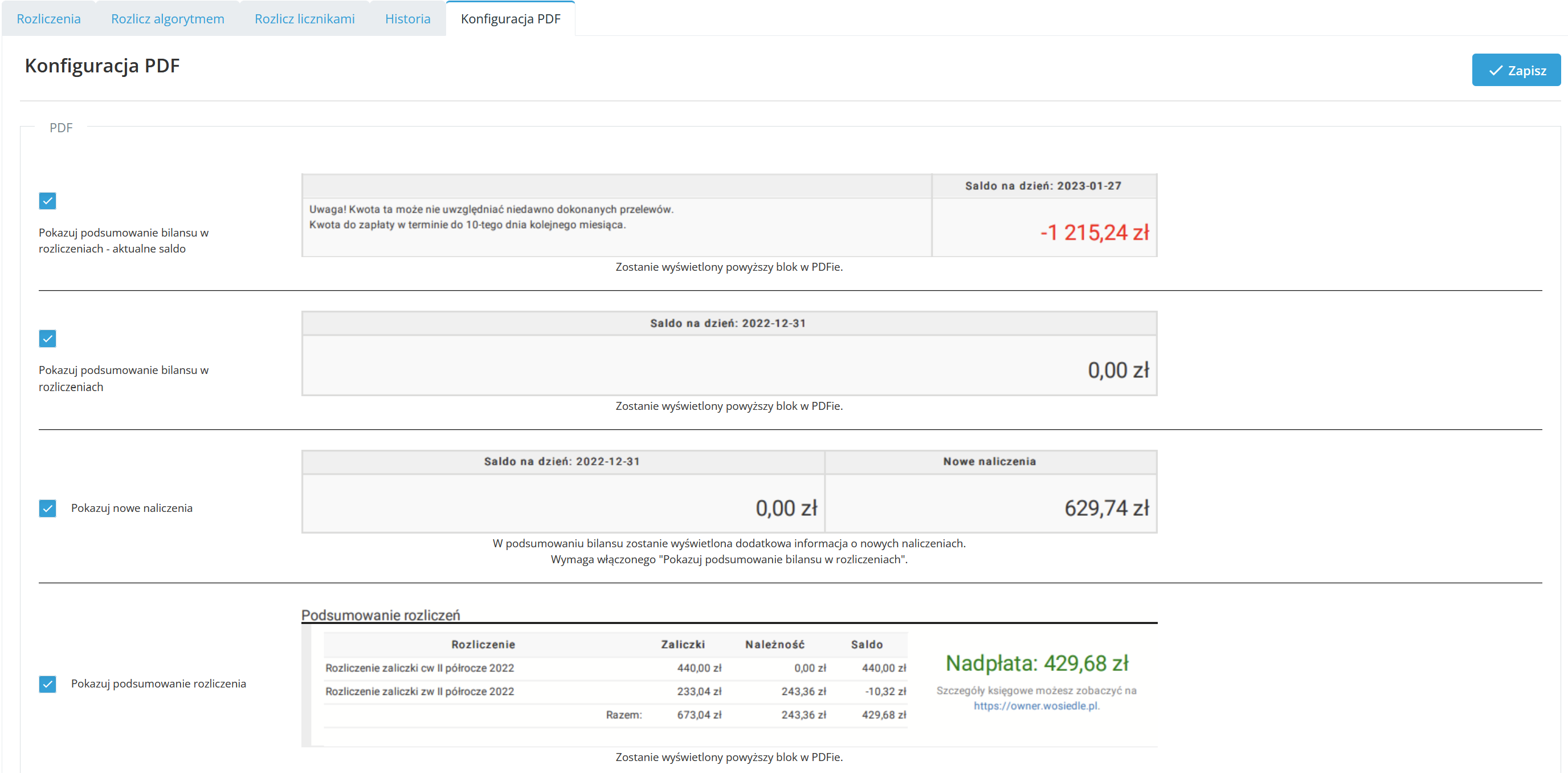1568x773 pixels.
Task: Click the Rozliczenie zaliczki zw row
Action: point(419,691)
